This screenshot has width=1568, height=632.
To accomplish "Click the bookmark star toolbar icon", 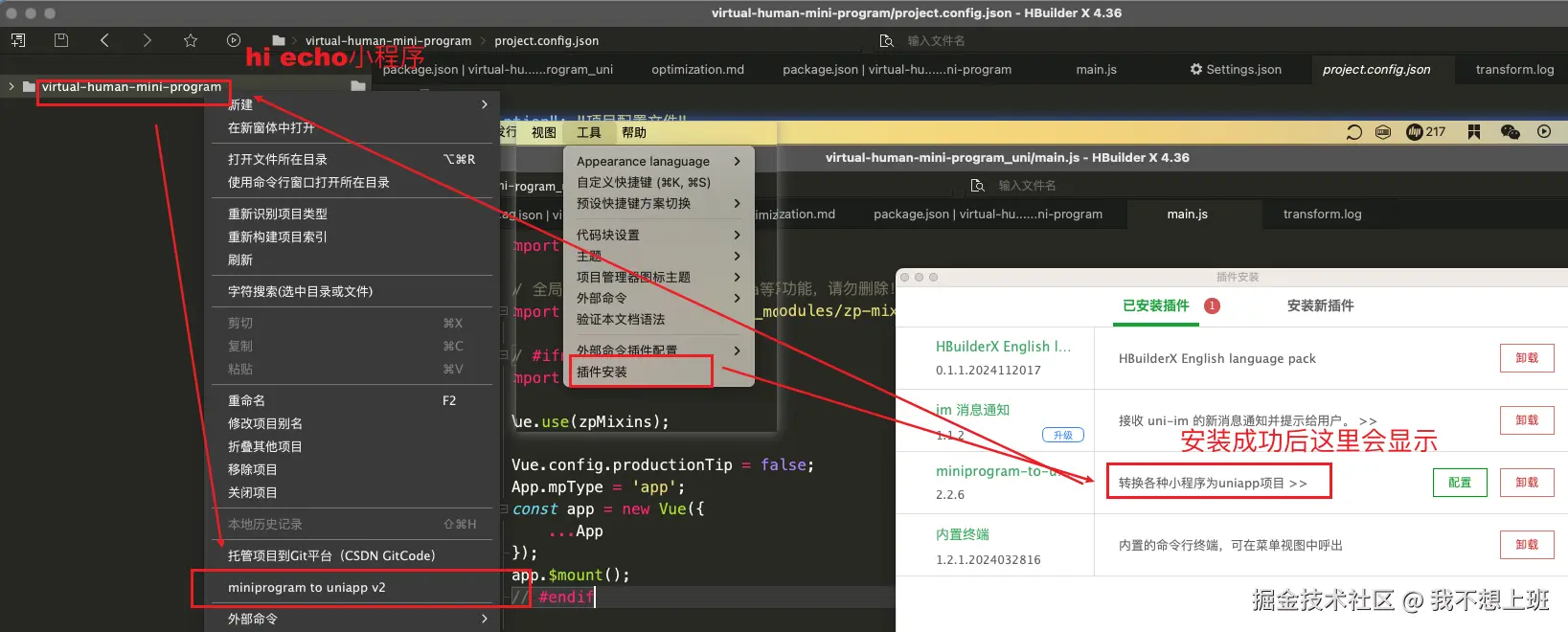I will (x=191, y=40).
